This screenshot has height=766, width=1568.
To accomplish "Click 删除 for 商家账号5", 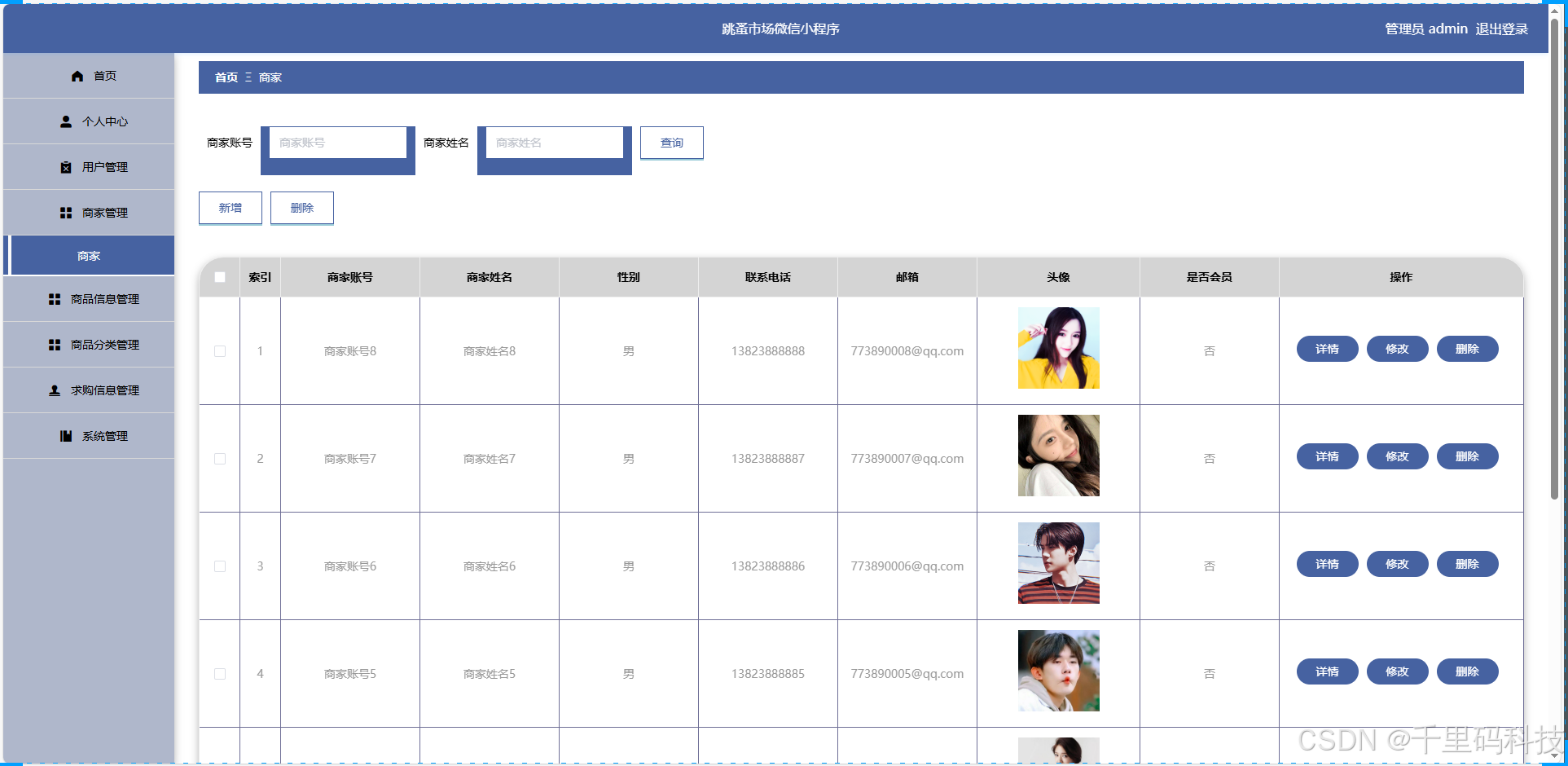I will (x=1468, y=671).
